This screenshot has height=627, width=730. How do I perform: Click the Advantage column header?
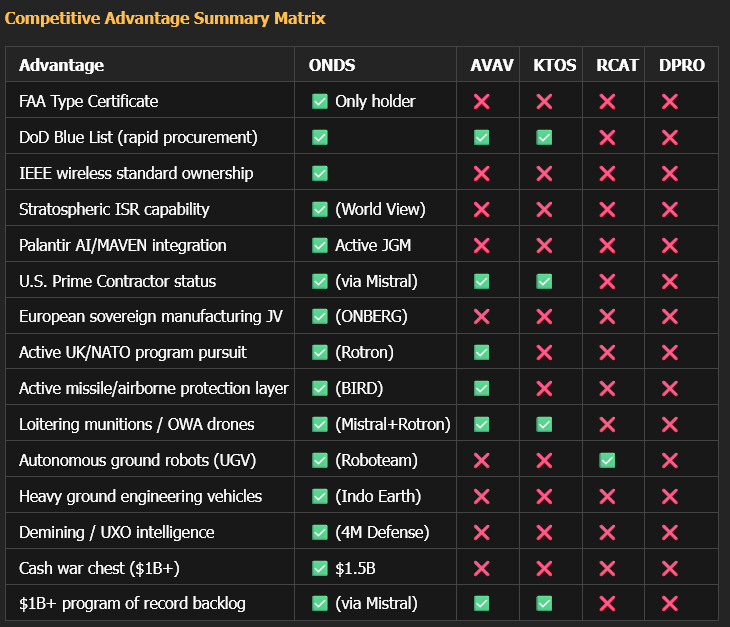pos(61,65)
